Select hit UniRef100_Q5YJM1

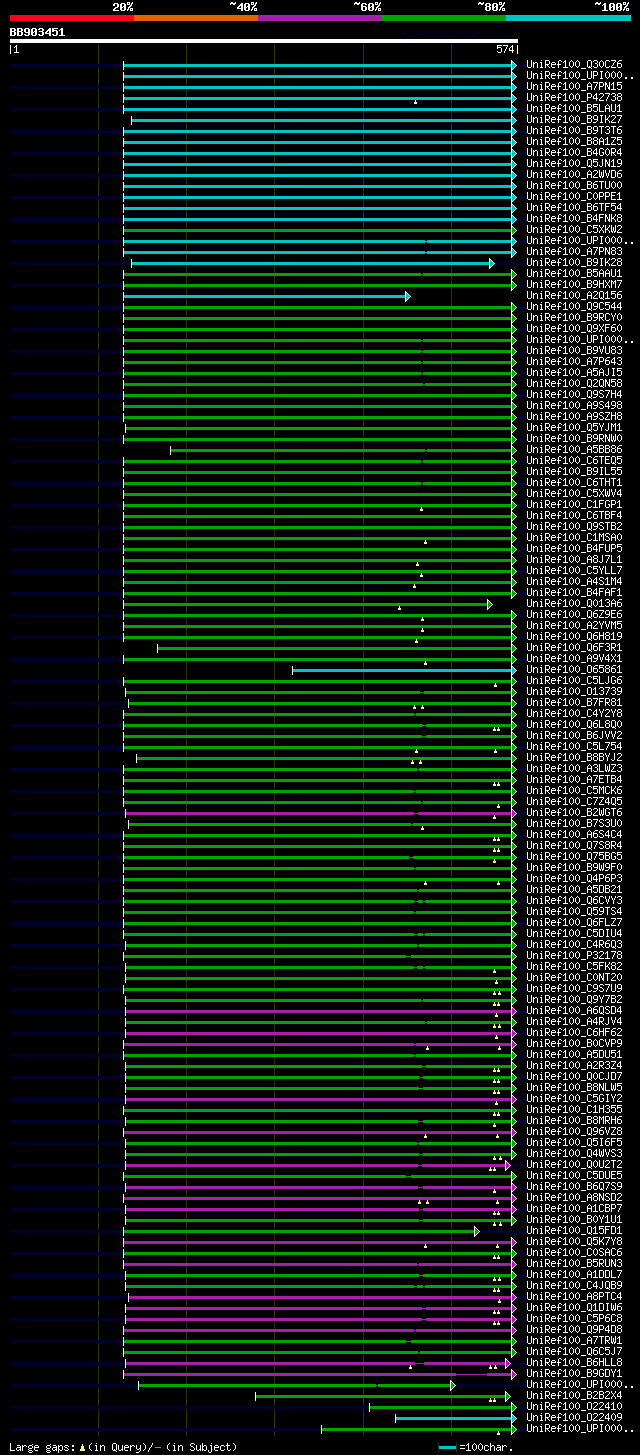[x=574, y=427]
